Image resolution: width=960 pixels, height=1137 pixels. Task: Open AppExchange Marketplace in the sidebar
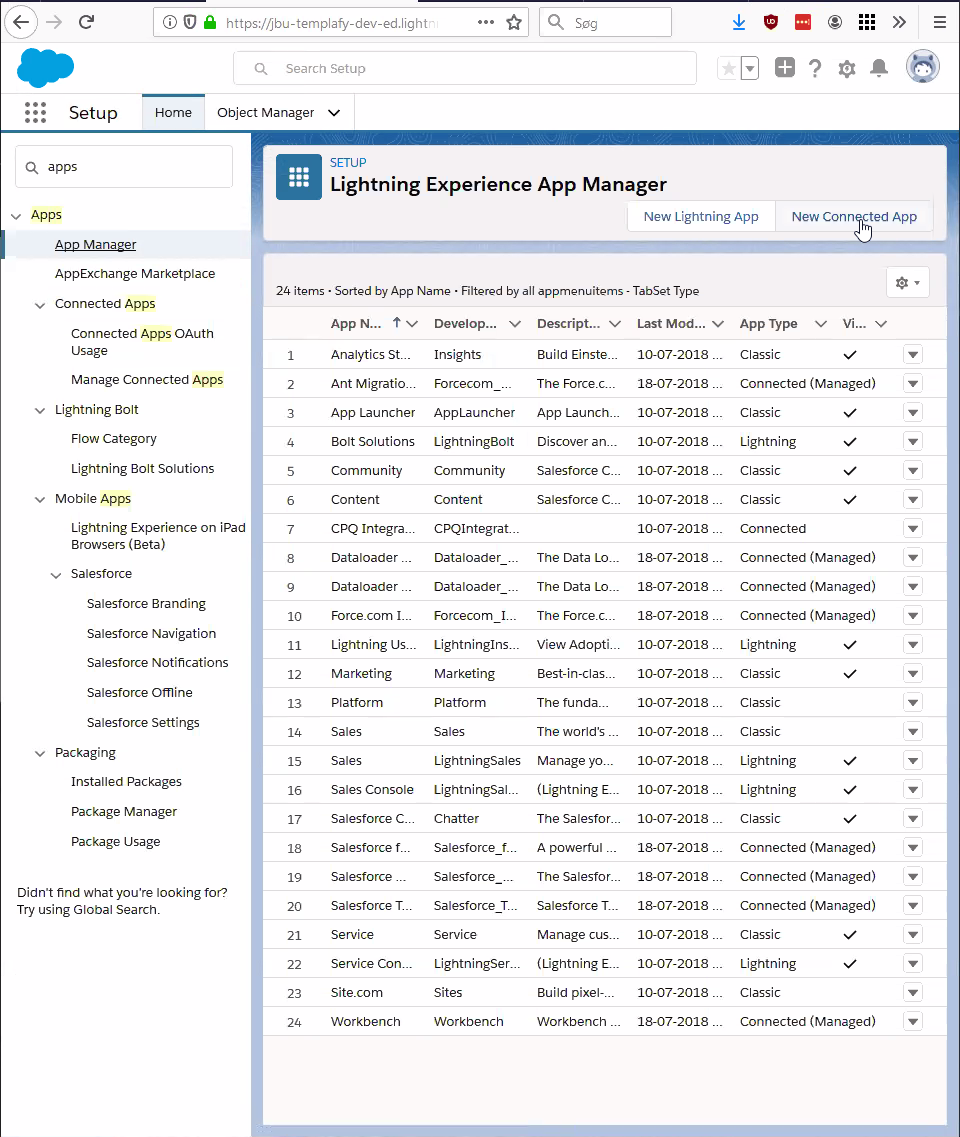(x=135, y=273)
